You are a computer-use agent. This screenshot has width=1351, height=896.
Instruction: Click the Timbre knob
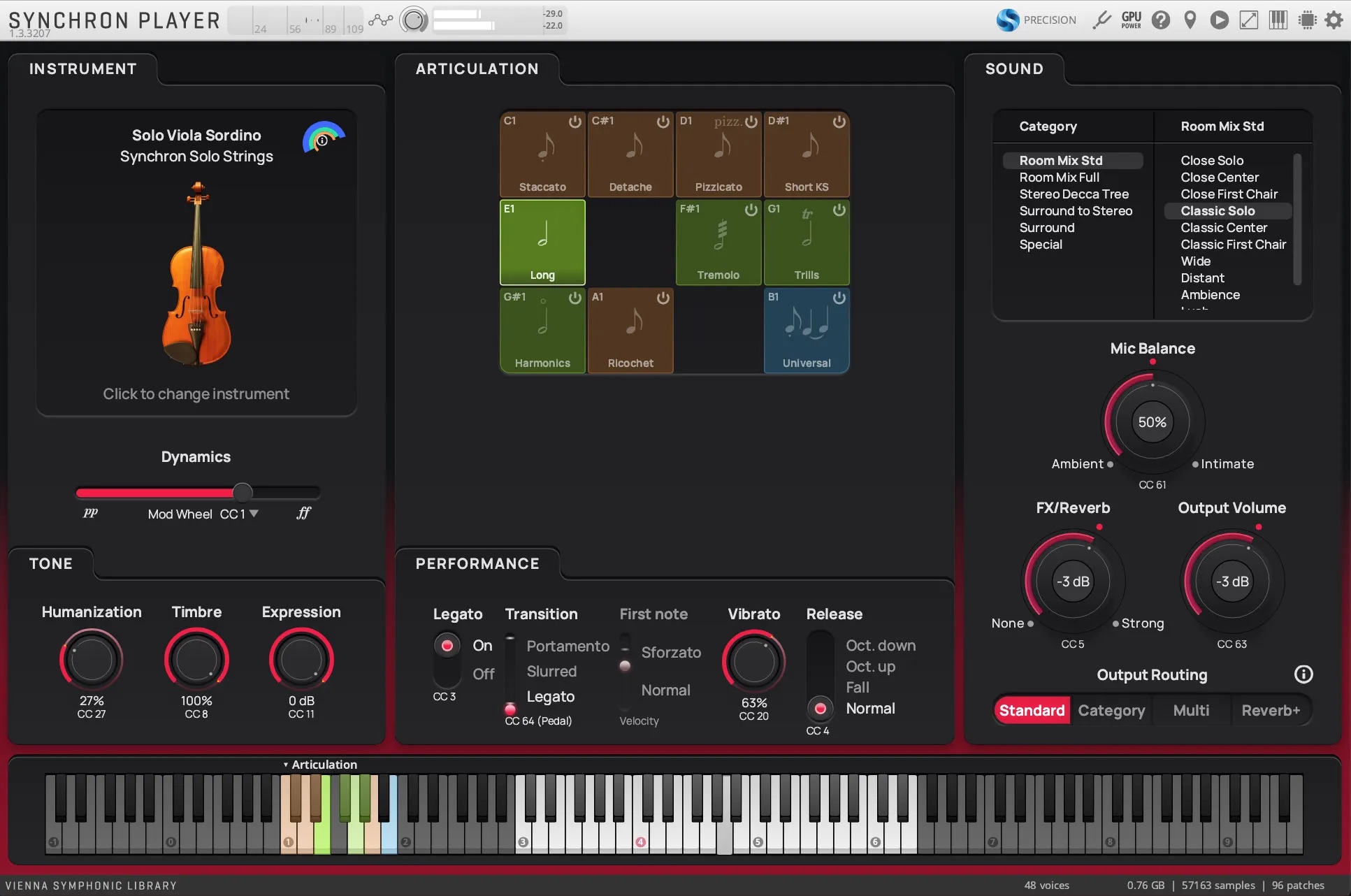[x=196, y=659]
